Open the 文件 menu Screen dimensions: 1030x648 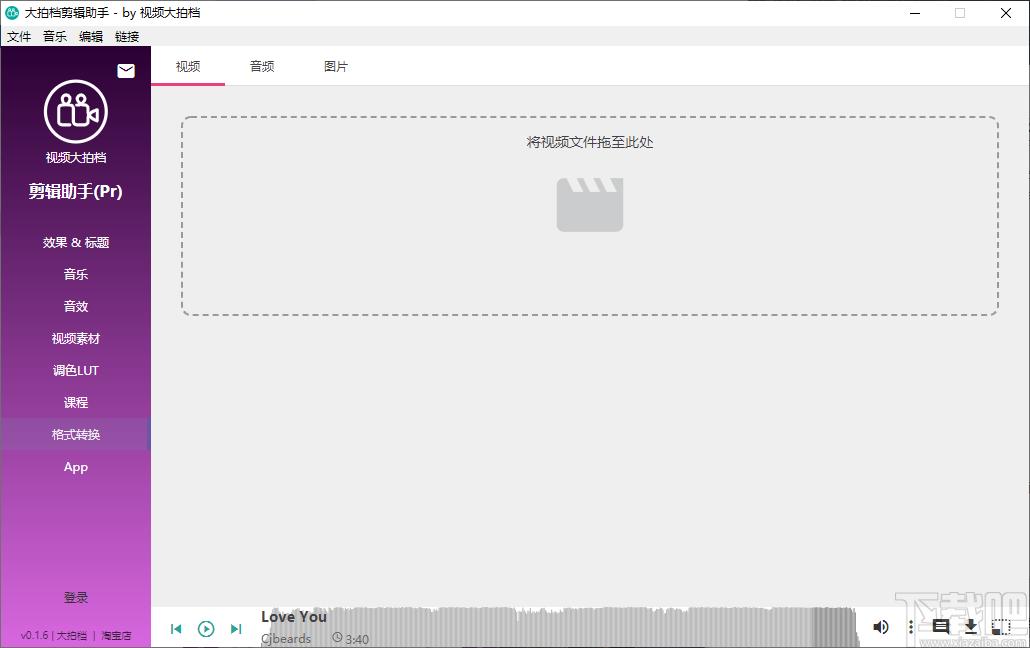19,36
